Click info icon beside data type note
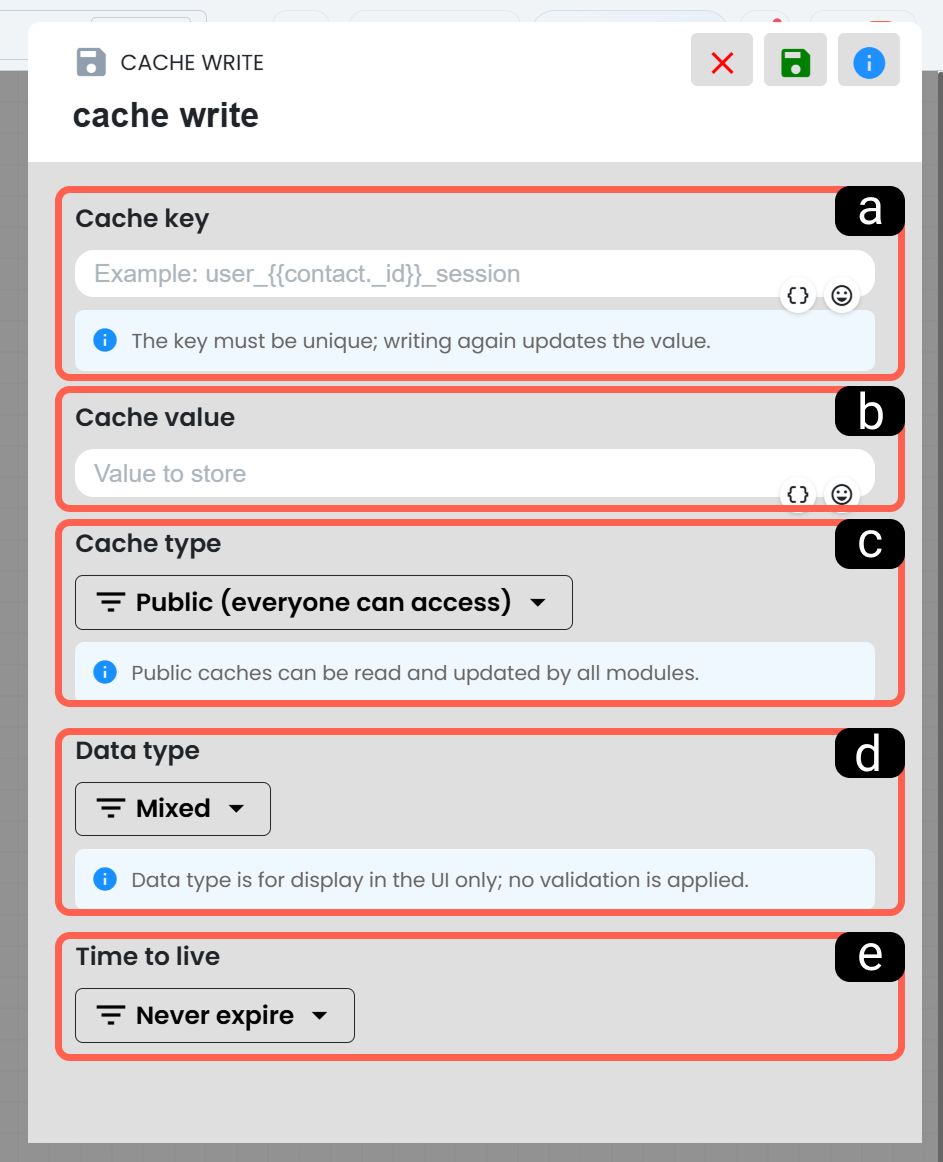 point(105,879)
